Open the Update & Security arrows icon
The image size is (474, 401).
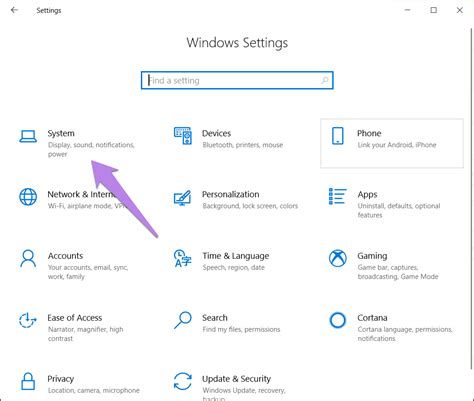183,381
